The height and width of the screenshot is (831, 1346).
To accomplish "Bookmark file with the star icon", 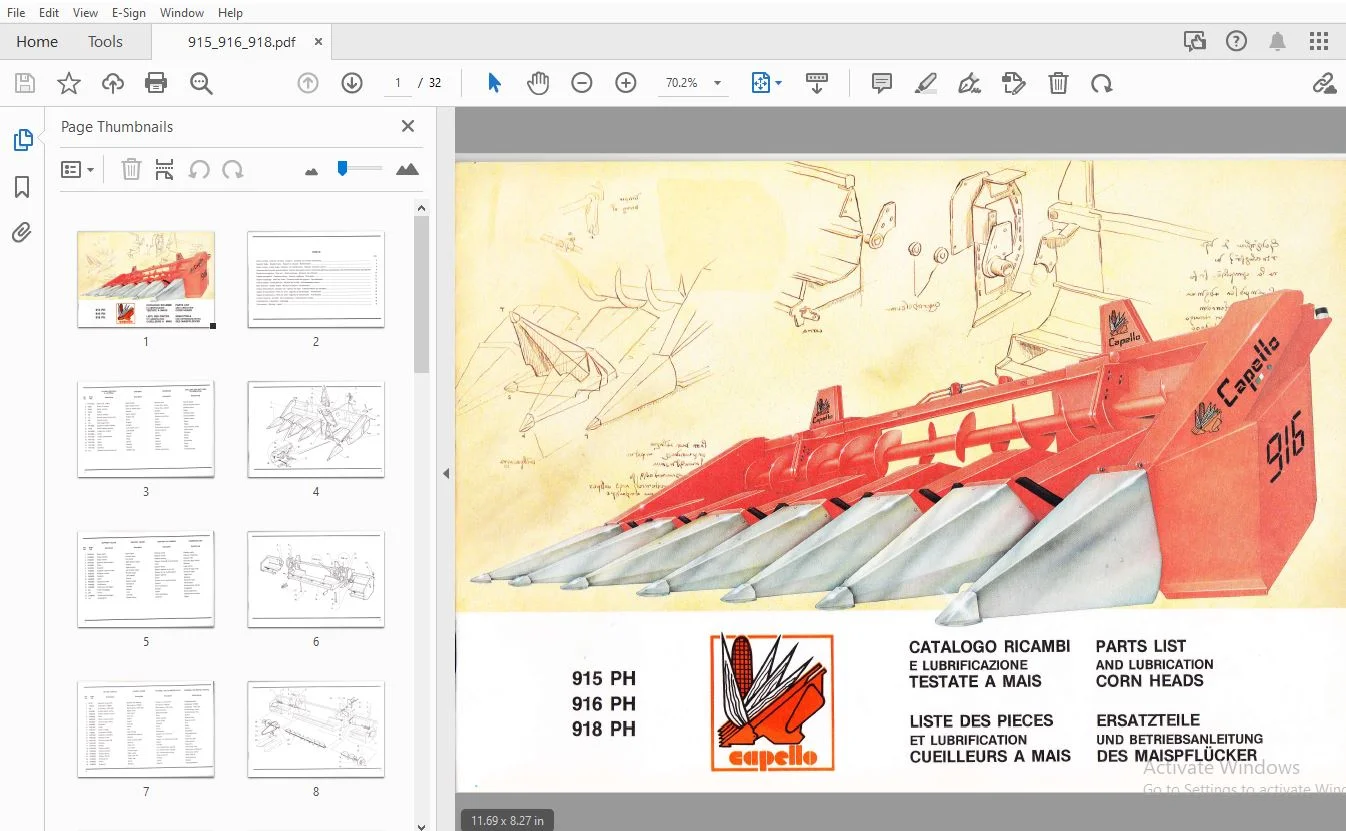I will pyautogui.click(x=68, y=83).
